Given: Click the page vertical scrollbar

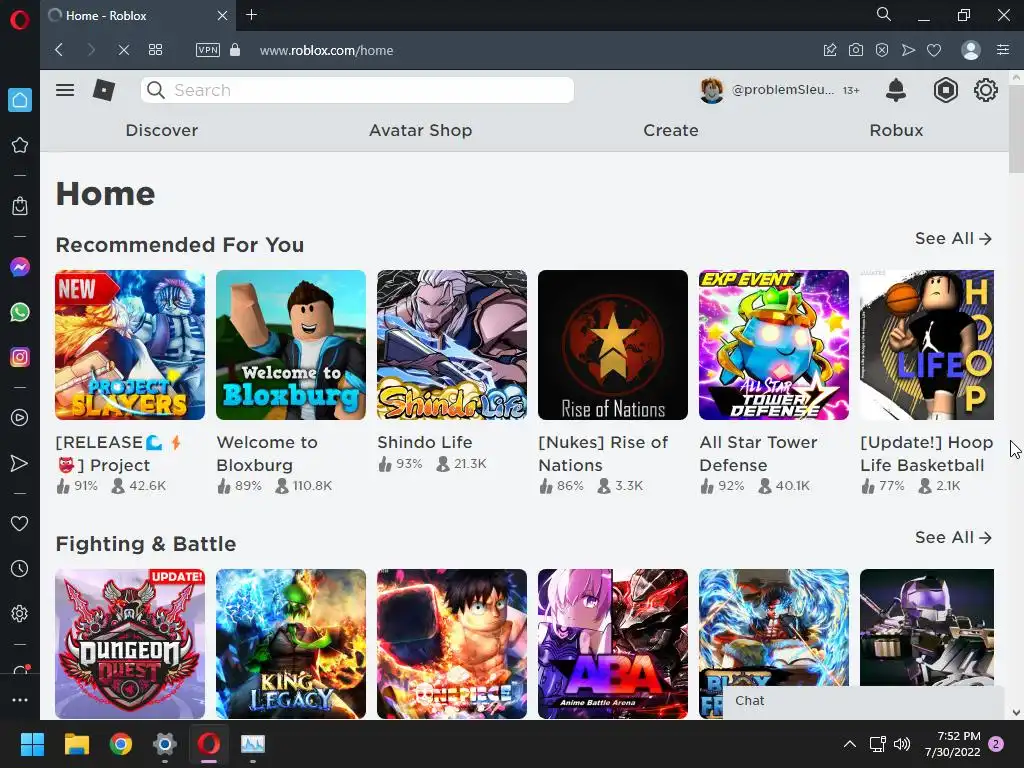Looking at the screenshot, I should tap(1016, 129).
